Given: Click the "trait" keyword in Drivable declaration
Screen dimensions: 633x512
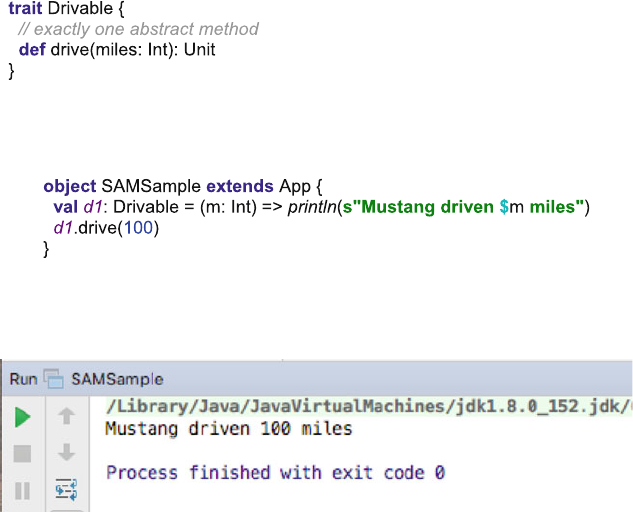Looking at the screenshot, I should pyautogui.click(x=25, y=8).
